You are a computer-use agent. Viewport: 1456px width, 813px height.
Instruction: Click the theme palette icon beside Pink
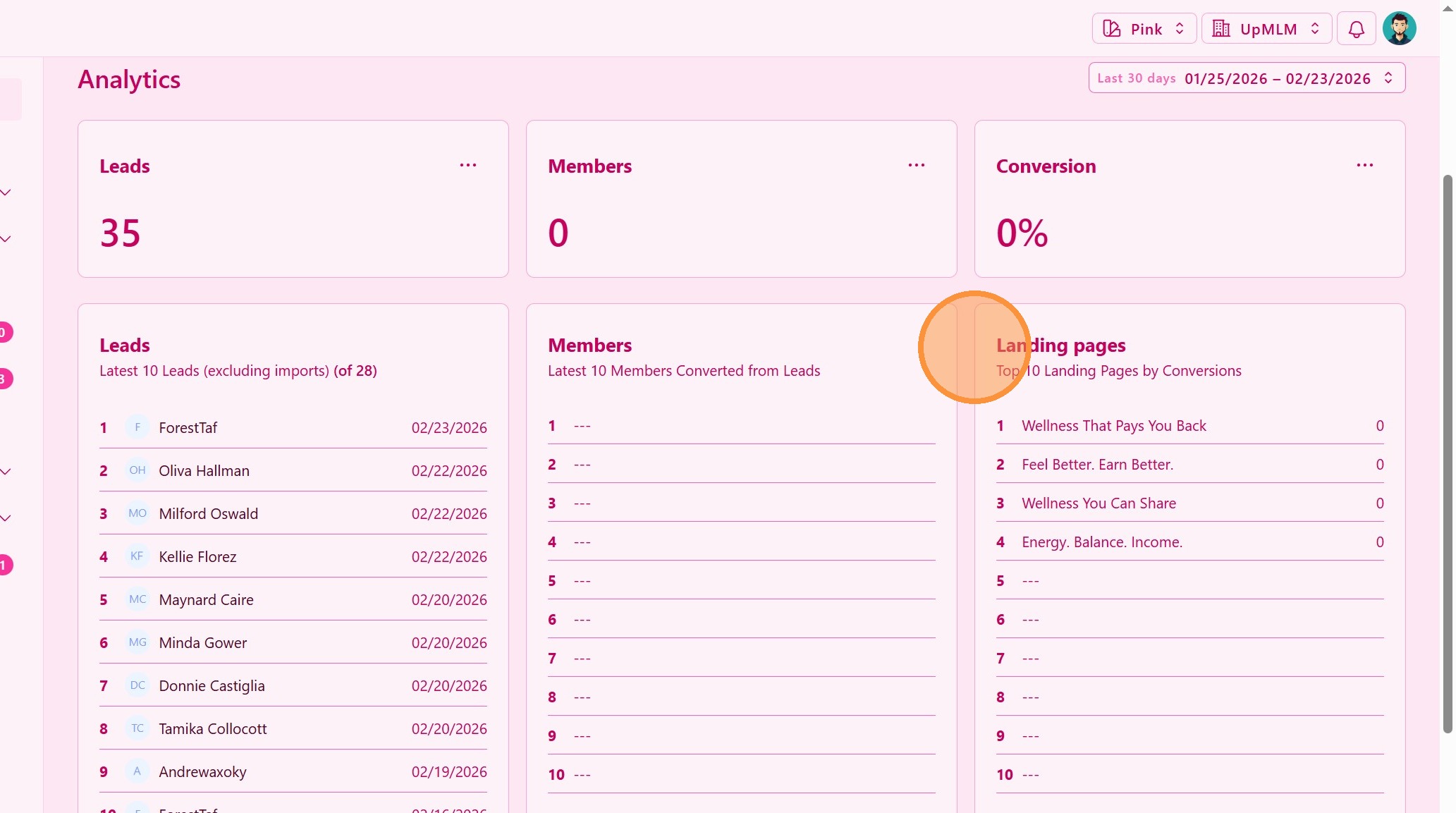pyautogui.click(x=1112, y=29)
